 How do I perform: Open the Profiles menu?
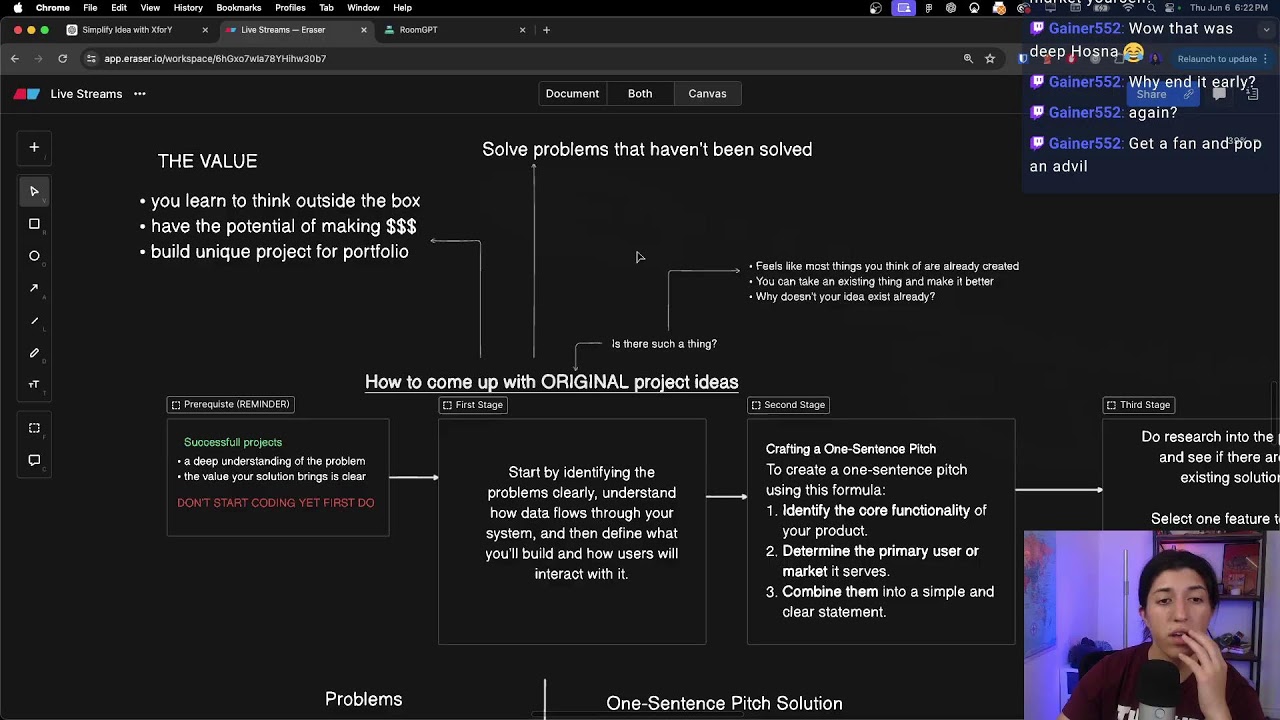[x=290, y=8]
